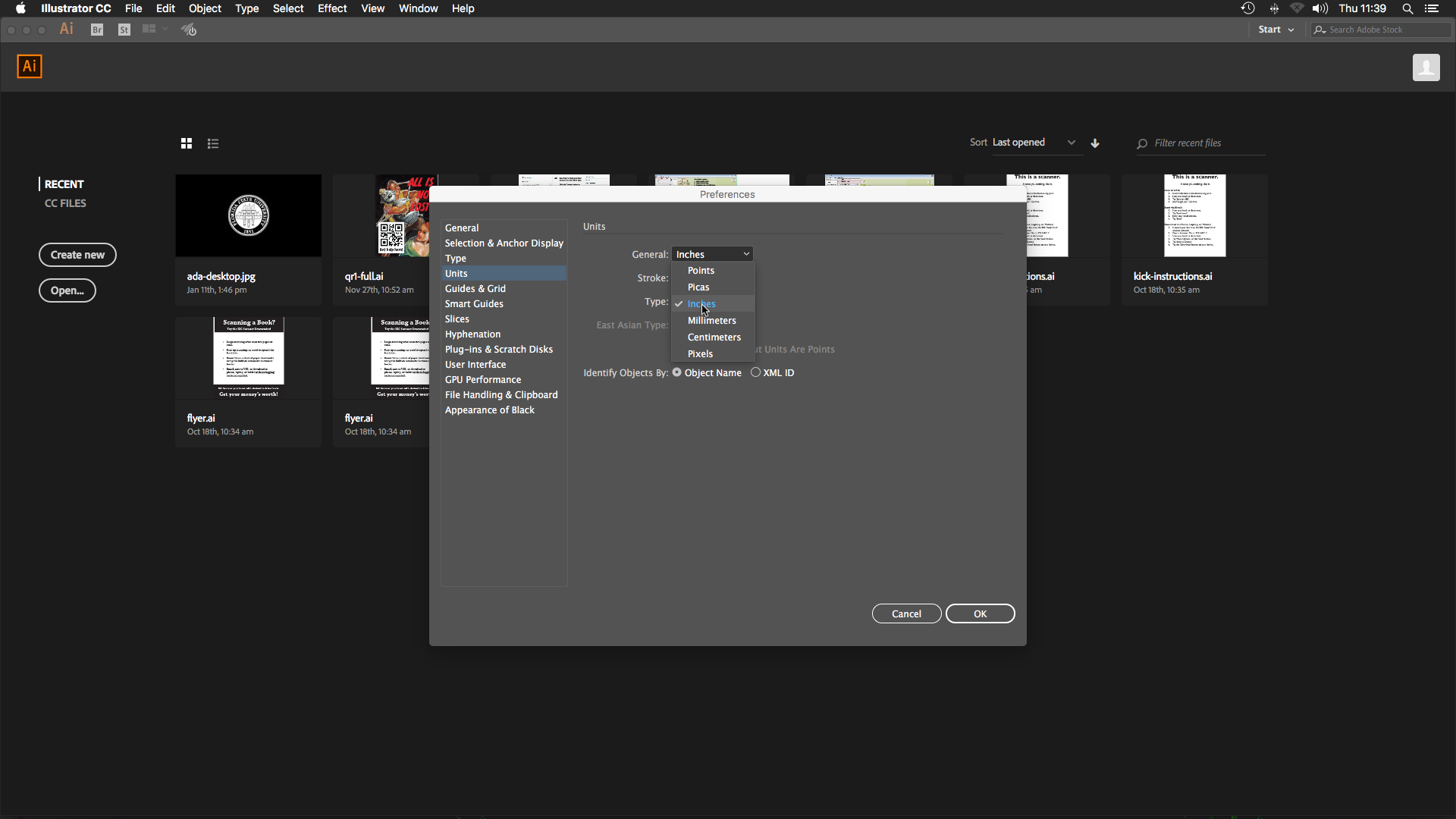The image size is (1456, 819).
Task: Select Object Name radio button
Action: click(x=677, y=372)
